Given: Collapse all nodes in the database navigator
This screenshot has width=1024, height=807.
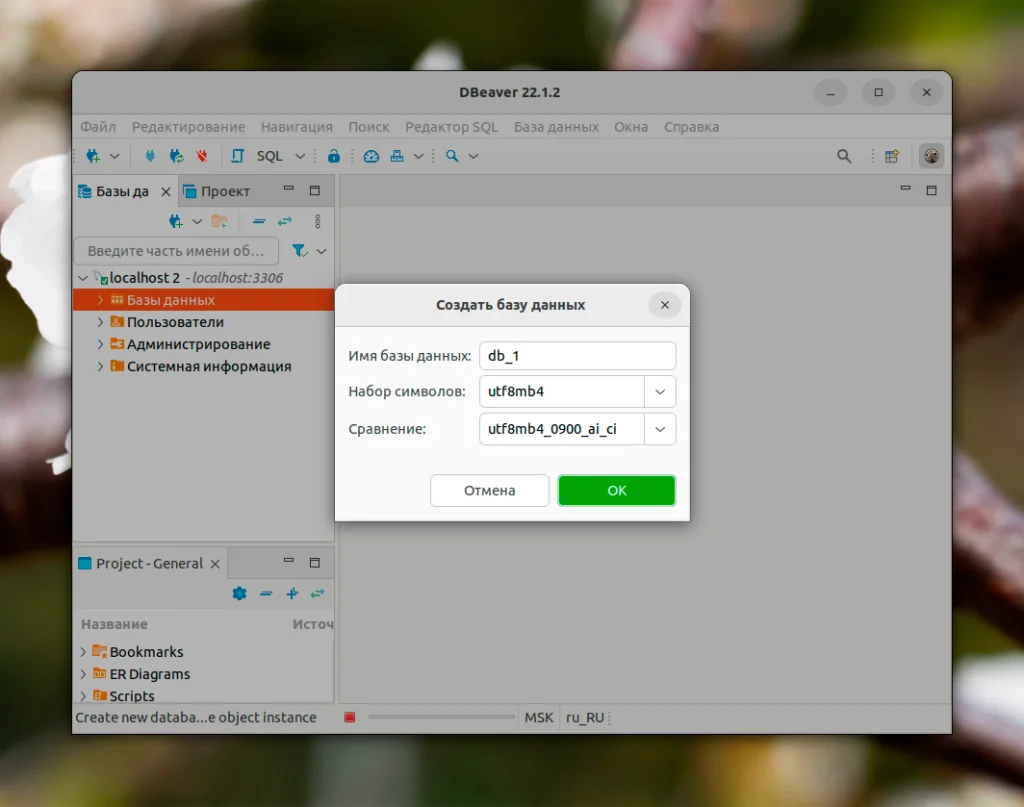Looking at the screenshot, I should (259, 221).
